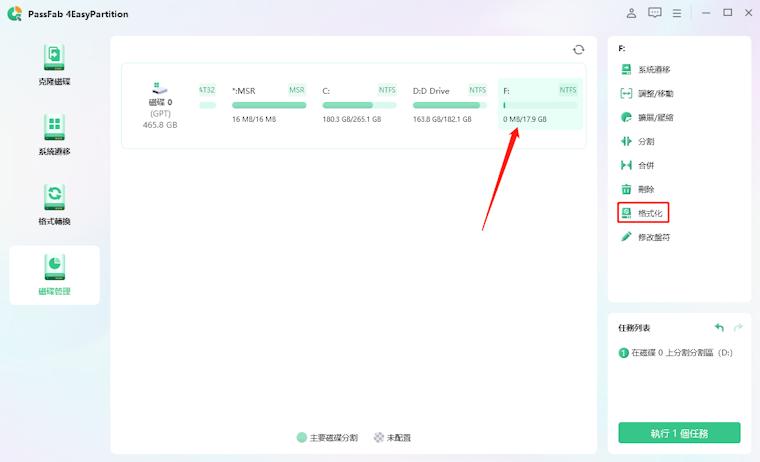Select the *:MSR partition card

pos(269,104)
